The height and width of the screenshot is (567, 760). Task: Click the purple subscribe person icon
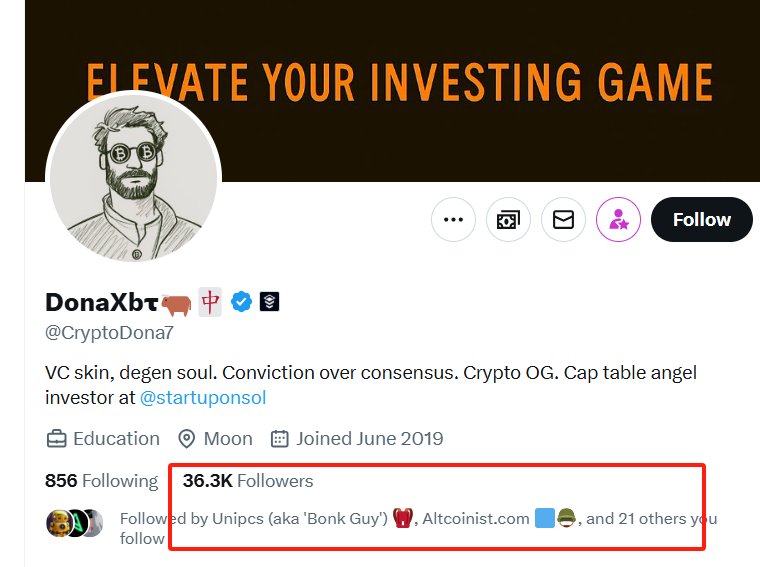click(618, 220)
